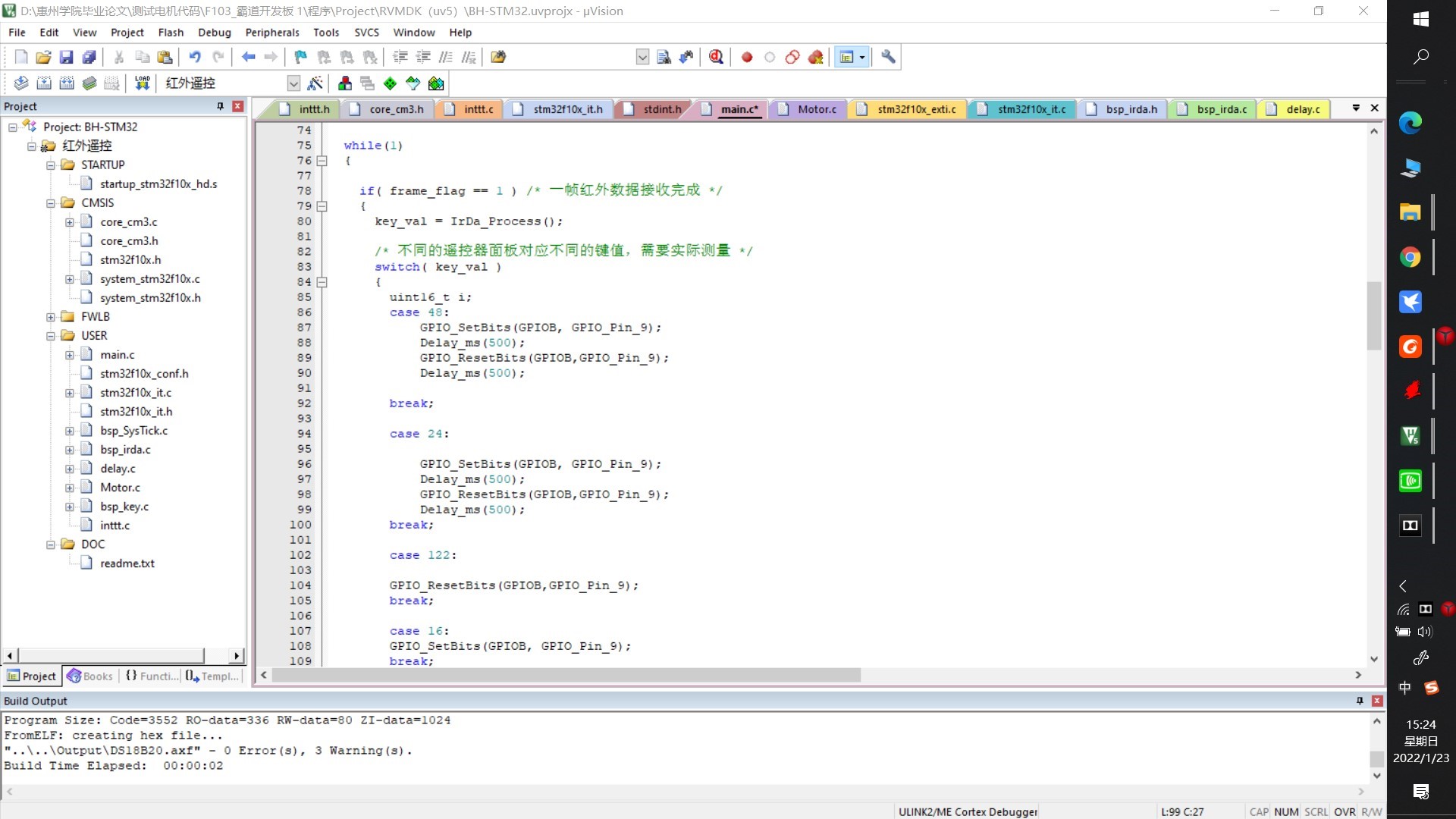Rebuild all target files icon
This screenshot has height=819, width=1456.
tap(67, 83)
